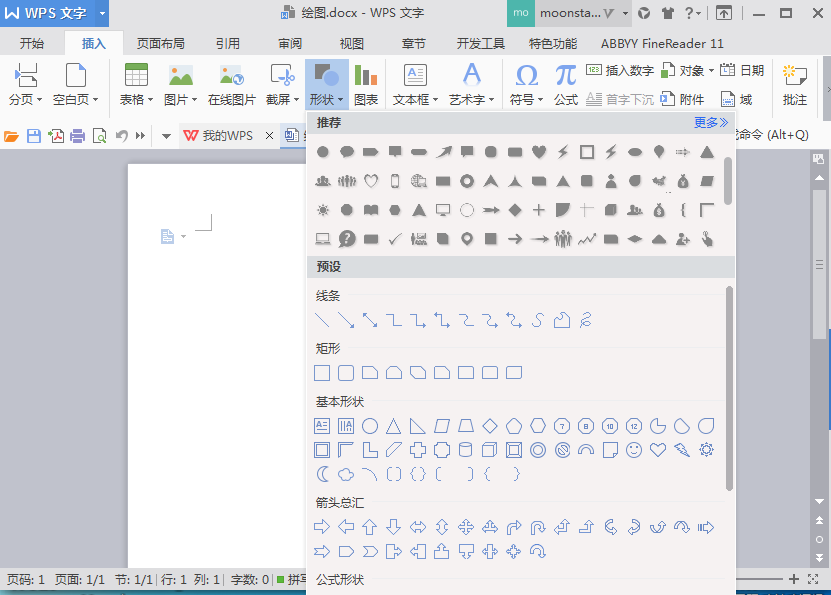Viewport: 831px width, 595px height.
Task: Open the 开发工具 tab
Action: point(481,43)
